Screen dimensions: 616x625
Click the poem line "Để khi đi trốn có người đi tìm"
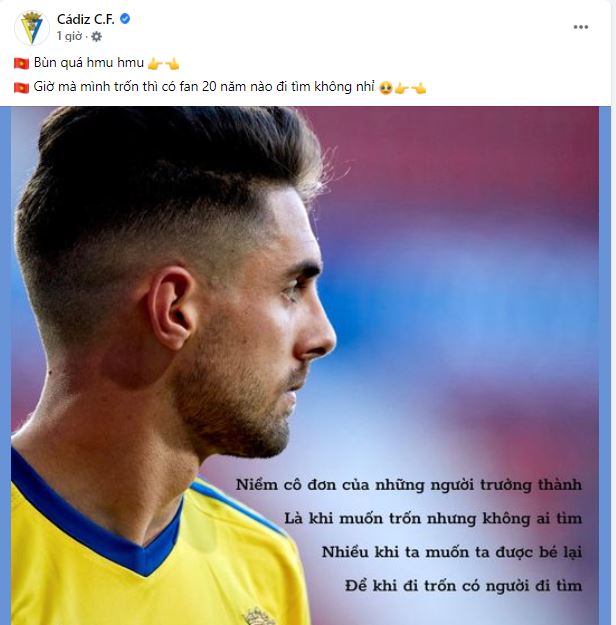coord(463,586)
